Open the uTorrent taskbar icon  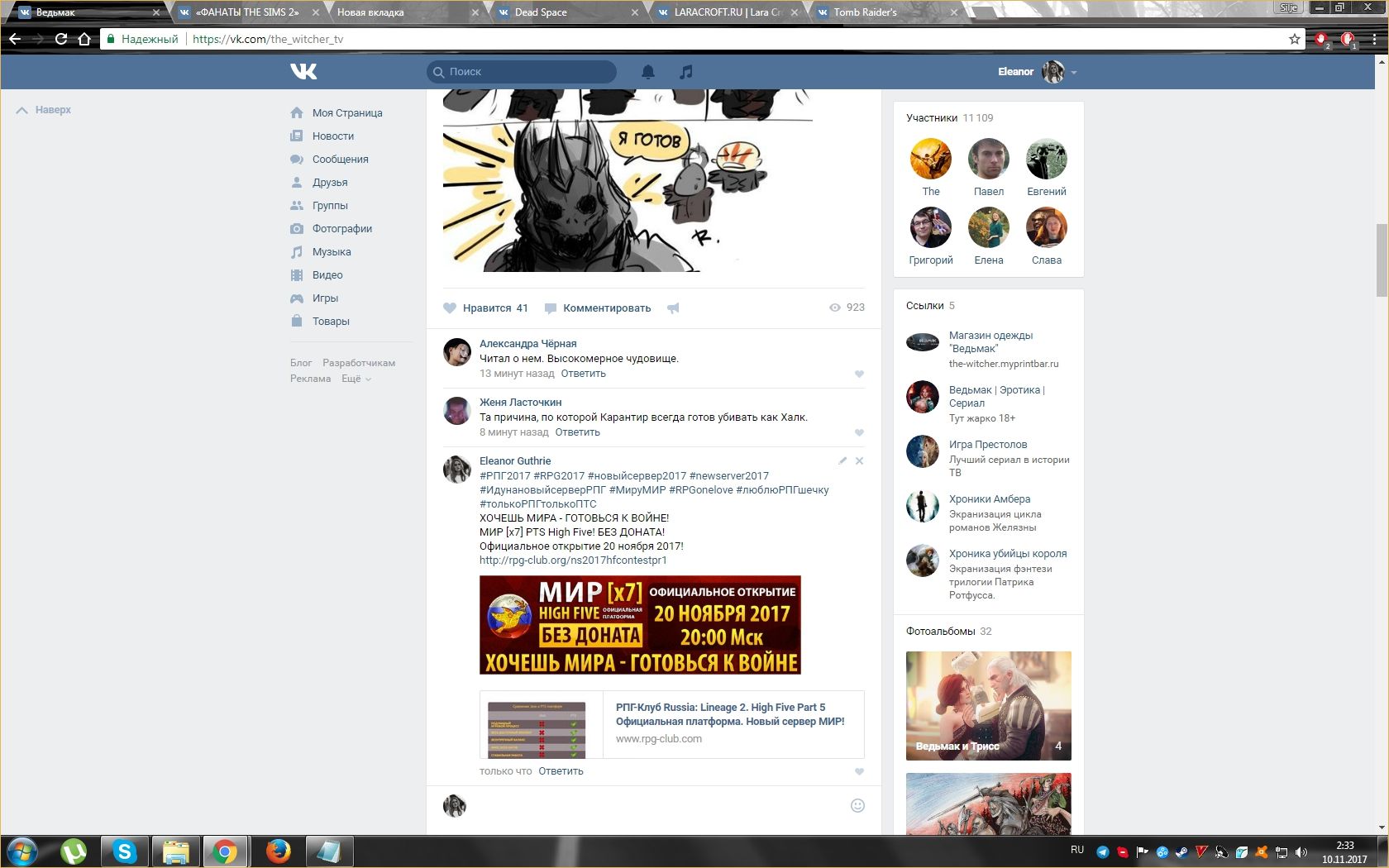click(74, 851)
